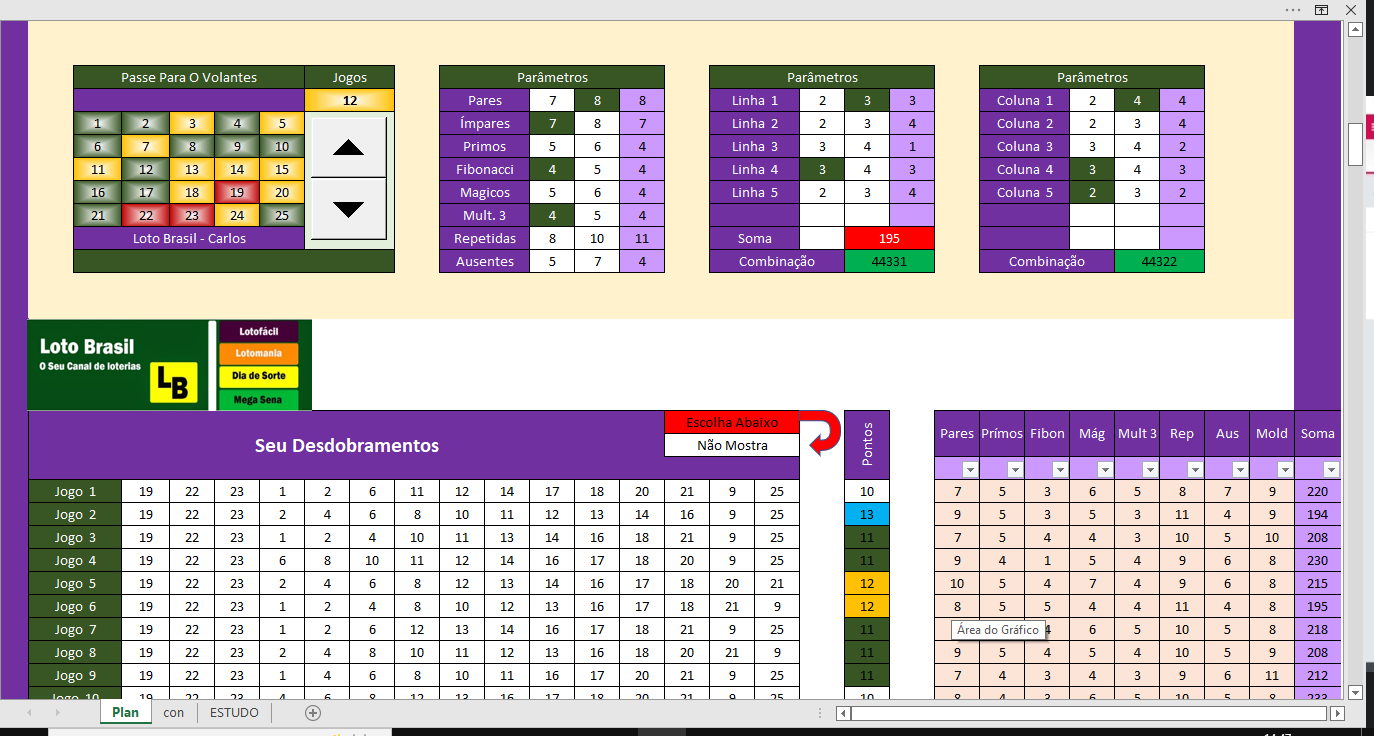Click the Pontos column header
The height and width of the screenshot is (736, 1374).
click(x=867, y=444)
